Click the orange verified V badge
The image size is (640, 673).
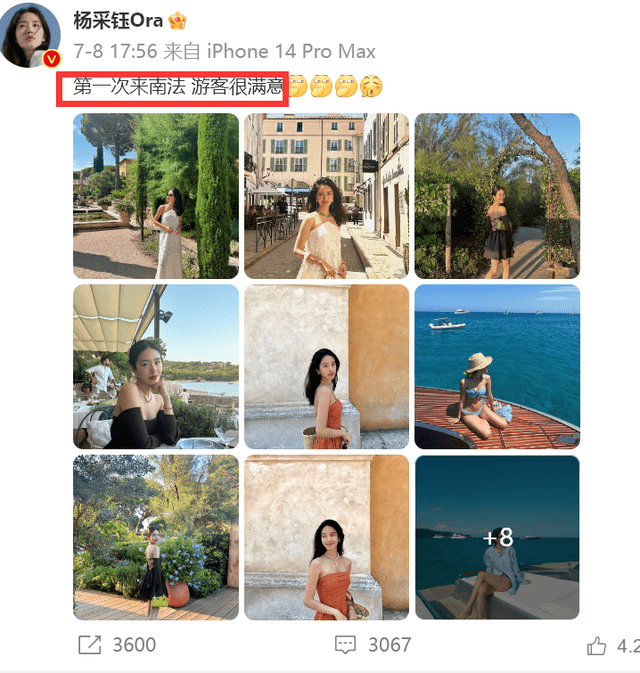point(52,59)
